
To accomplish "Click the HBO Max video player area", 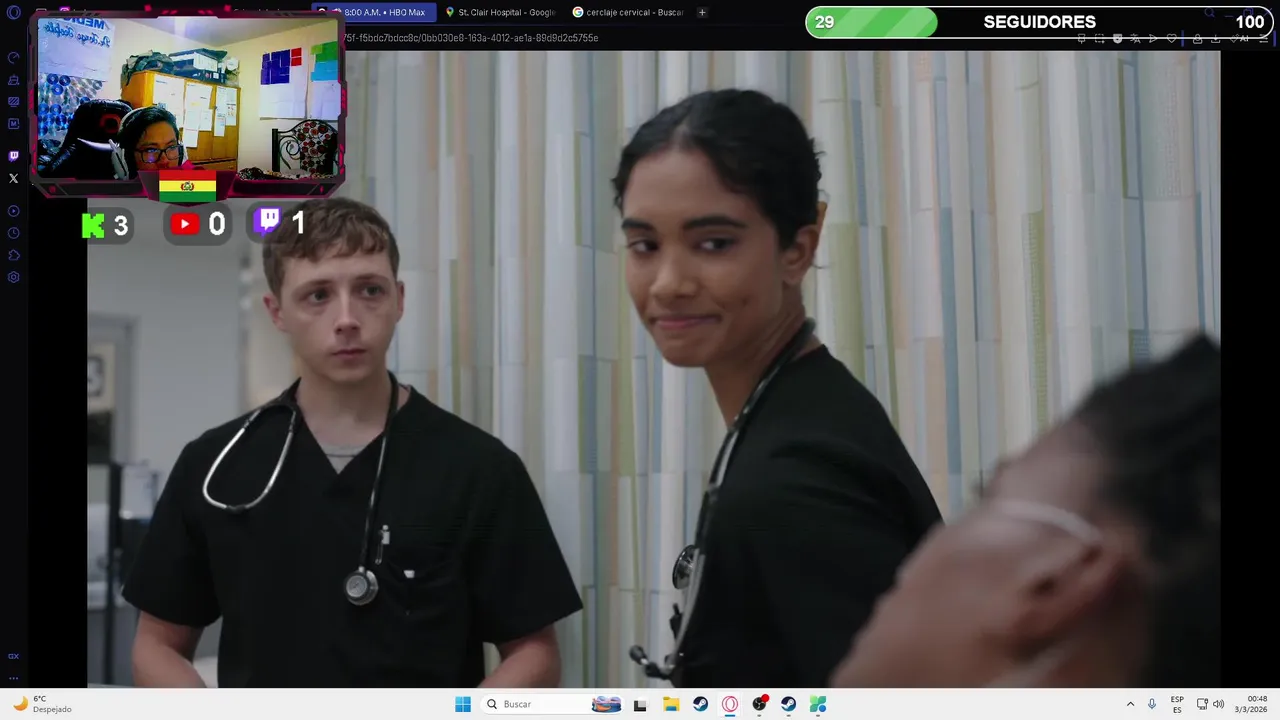I will tap(653, 369).
